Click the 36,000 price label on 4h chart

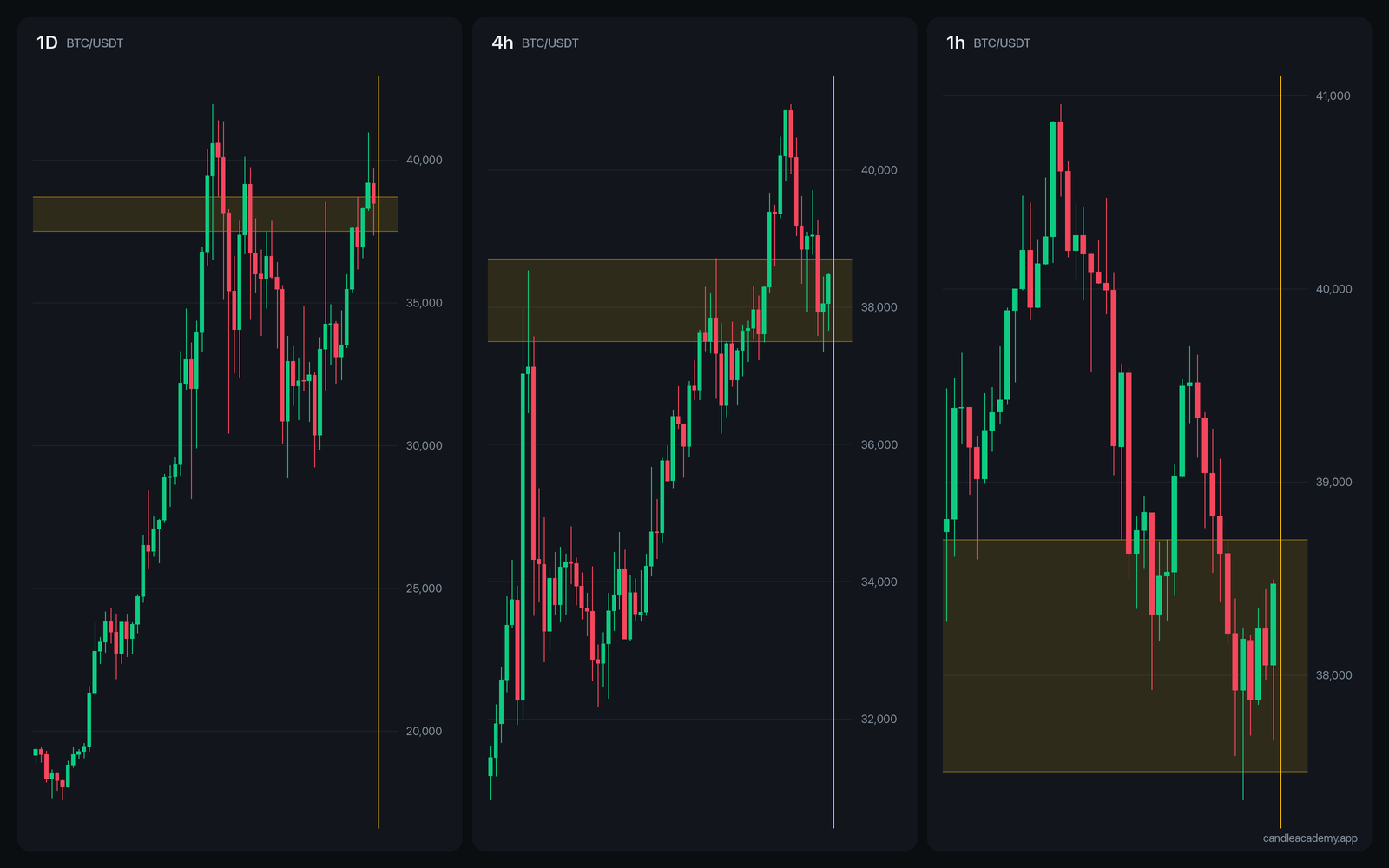[879, 444]
